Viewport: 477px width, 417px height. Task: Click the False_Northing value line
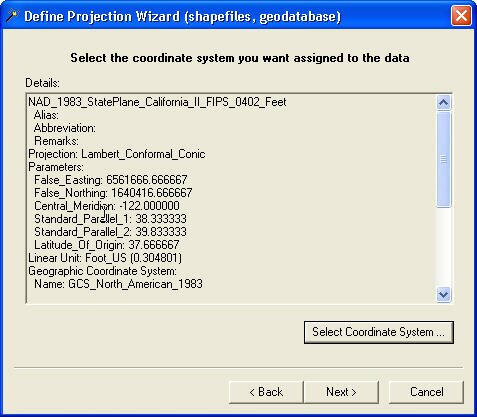113,193
